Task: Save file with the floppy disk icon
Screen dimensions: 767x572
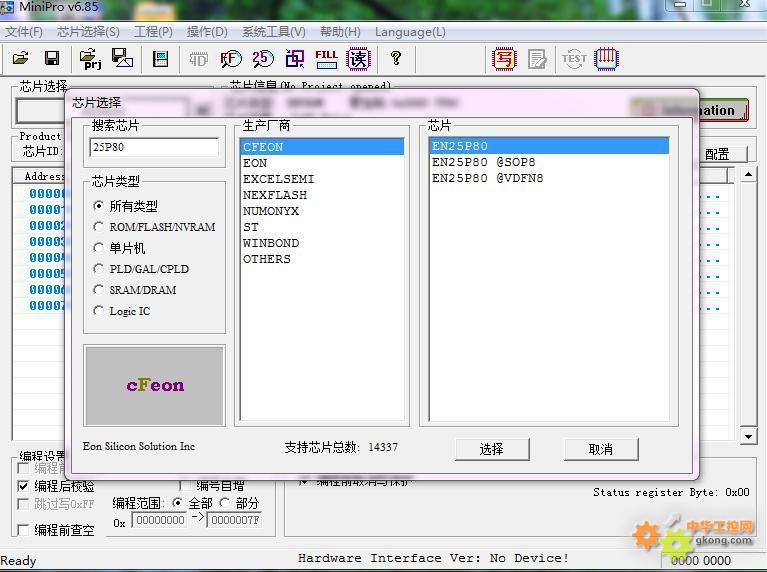Action: tap(52, 59)
